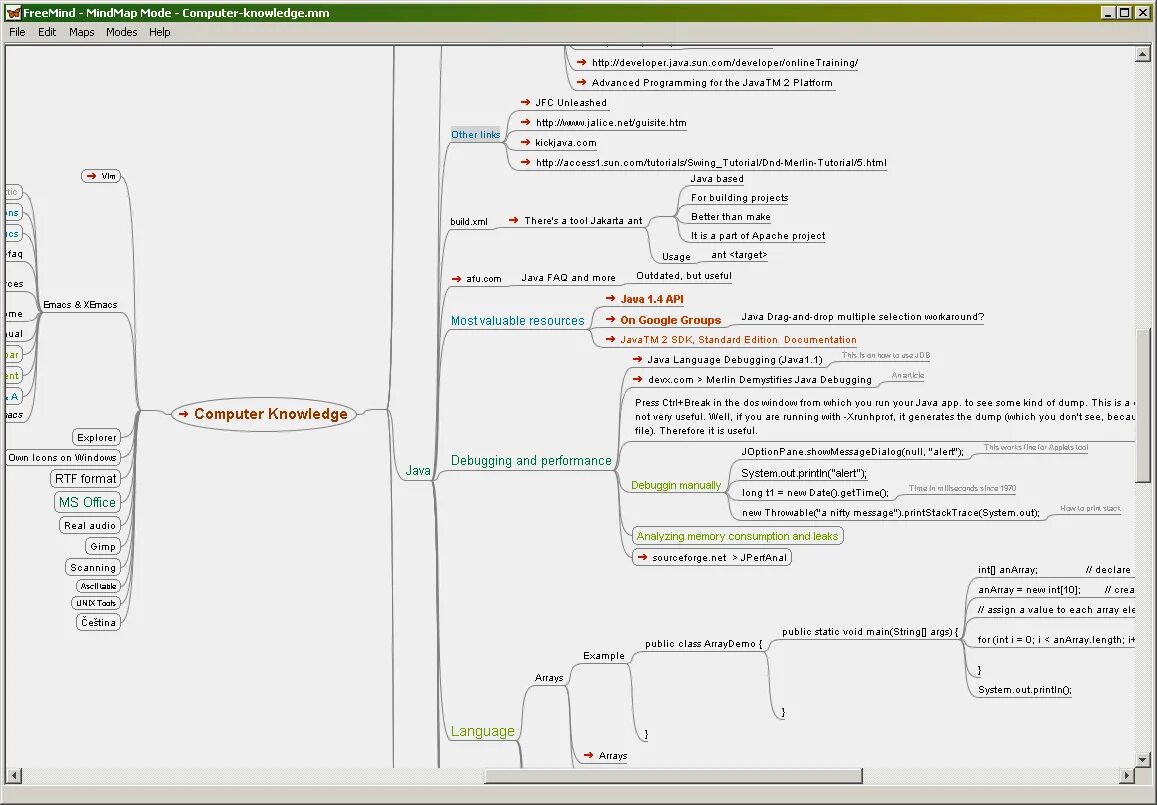
Task: Open the On Google Groups link
Action: tap(670, 320)
